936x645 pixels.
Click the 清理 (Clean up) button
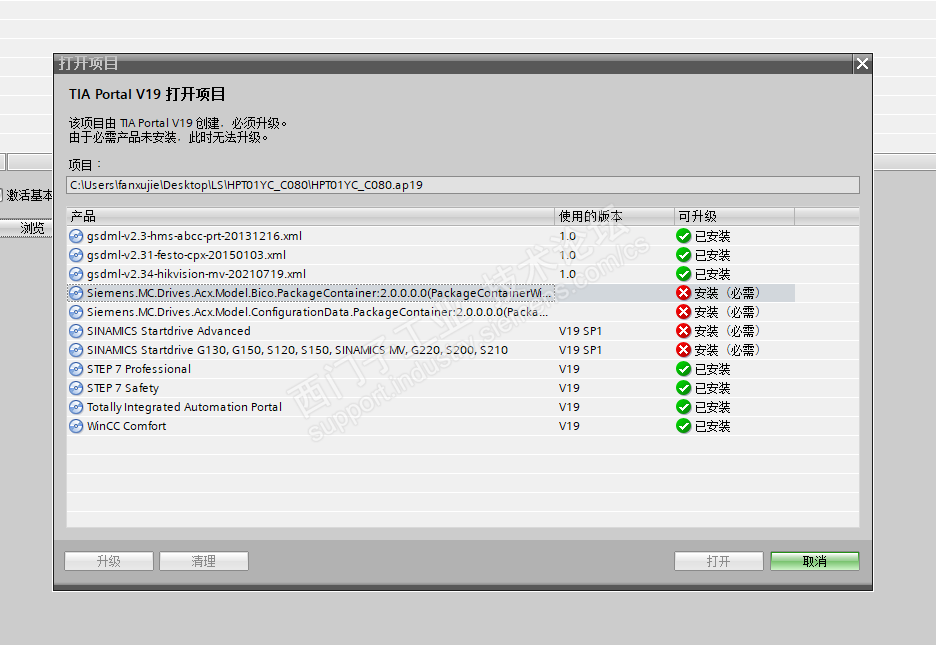[204, 561]
